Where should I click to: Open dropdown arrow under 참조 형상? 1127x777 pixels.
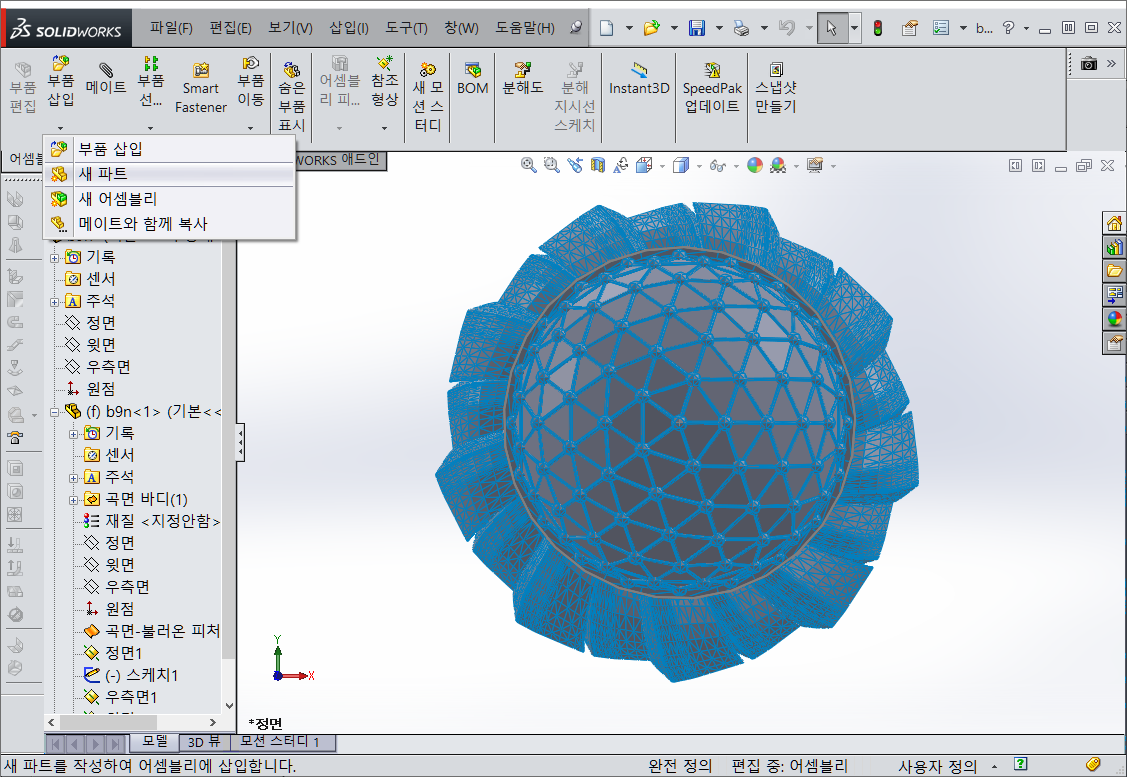point(385,128)
